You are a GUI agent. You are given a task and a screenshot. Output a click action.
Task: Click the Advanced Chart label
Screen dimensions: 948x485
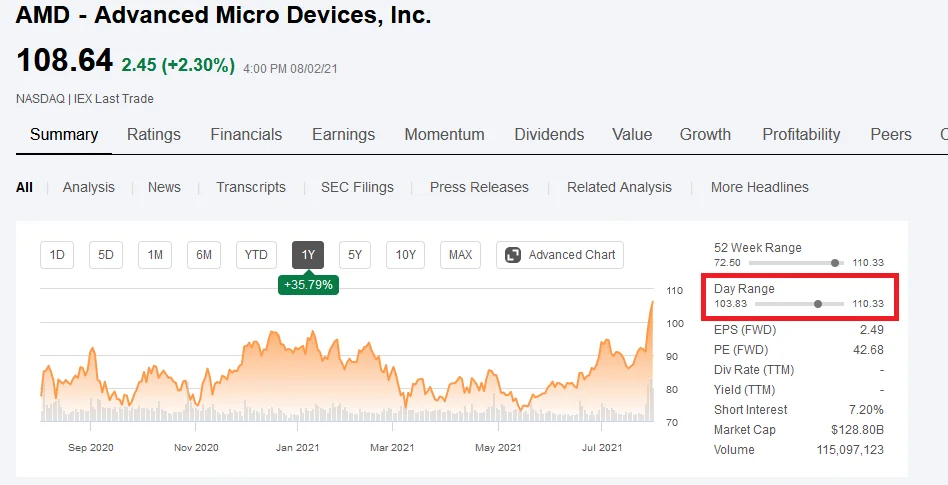(x=571, y=255)
